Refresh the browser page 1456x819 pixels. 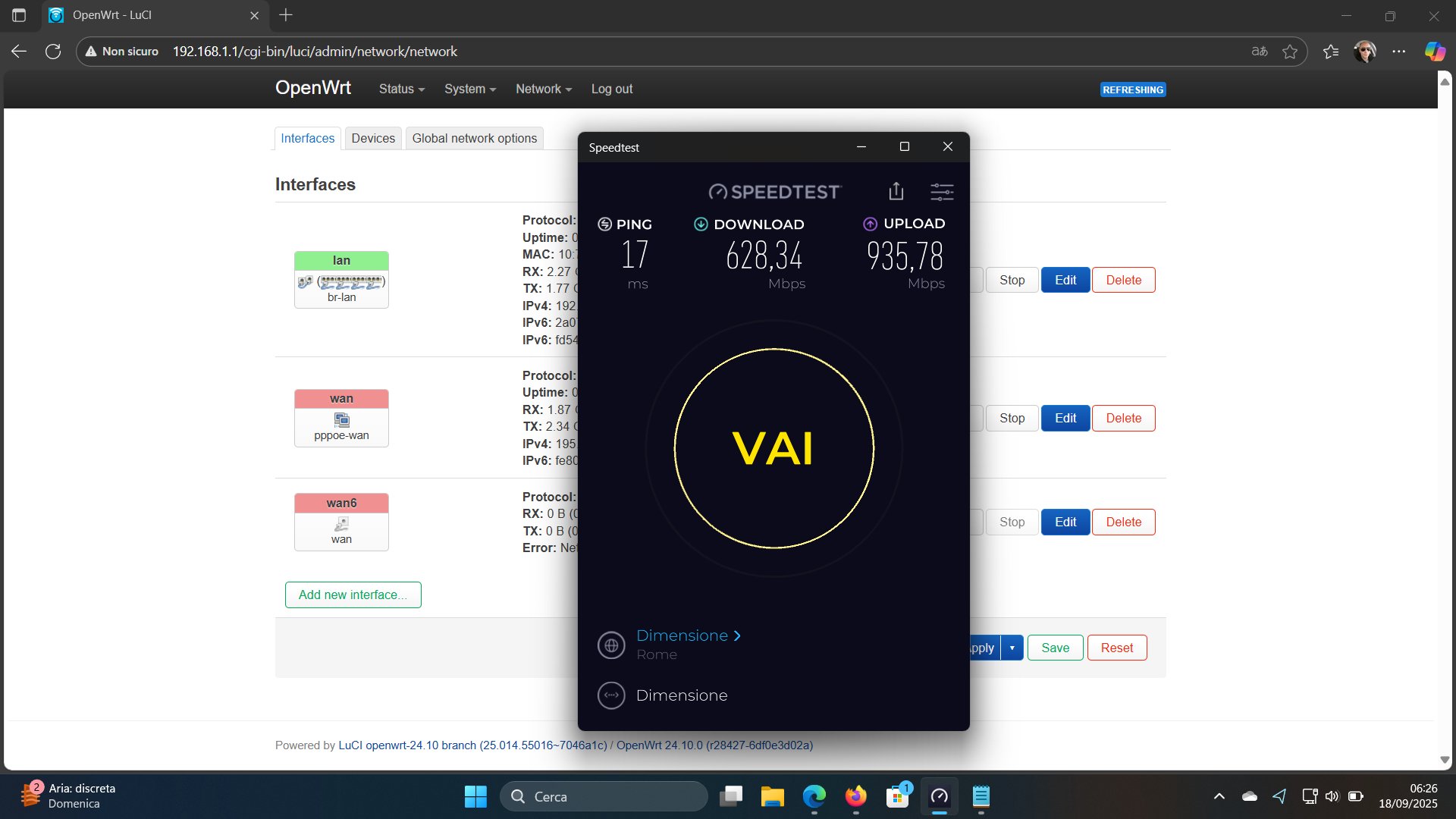(x=53, y=52)
